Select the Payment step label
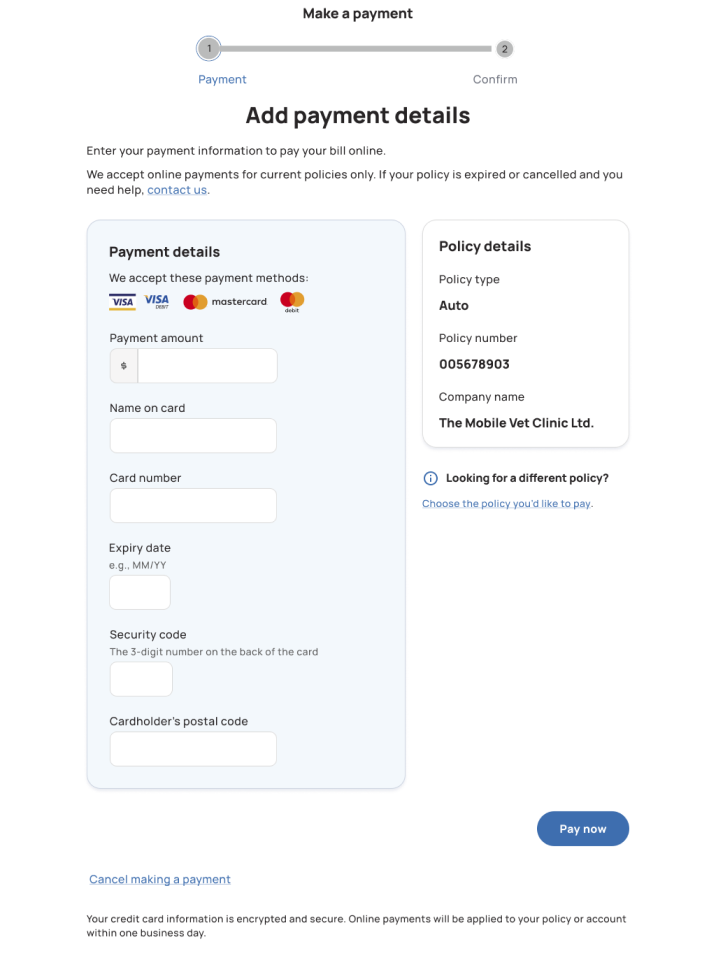716x955 pixels. coord(222,79)
